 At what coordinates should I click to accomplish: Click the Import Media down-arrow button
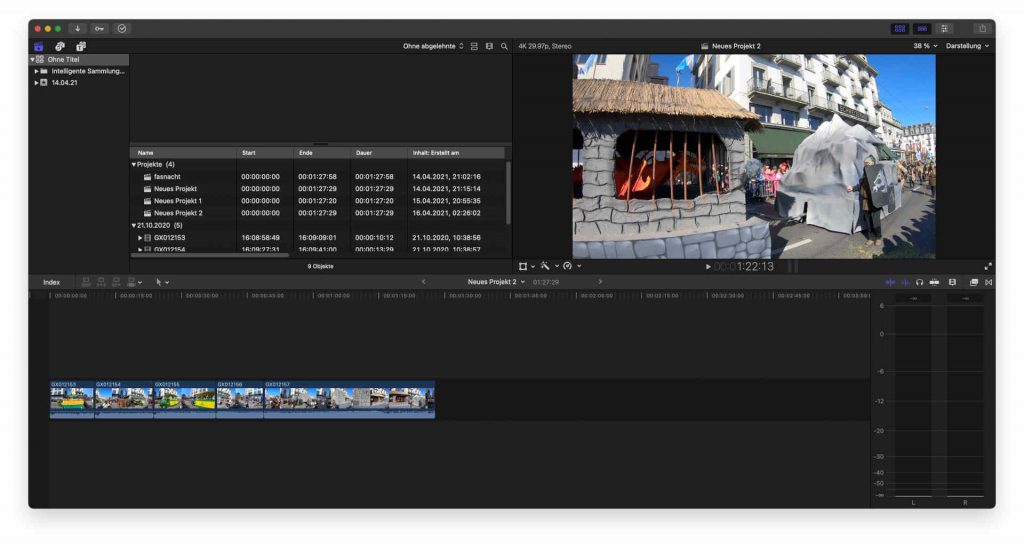[x=77, y=29]
